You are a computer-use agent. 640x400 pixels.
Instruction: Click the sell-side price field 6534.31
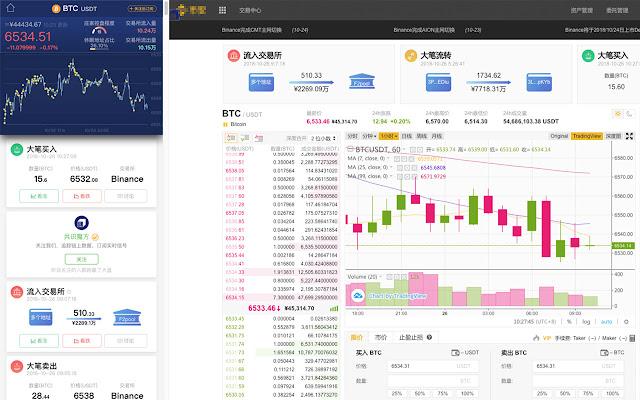[x=578, y=366]
